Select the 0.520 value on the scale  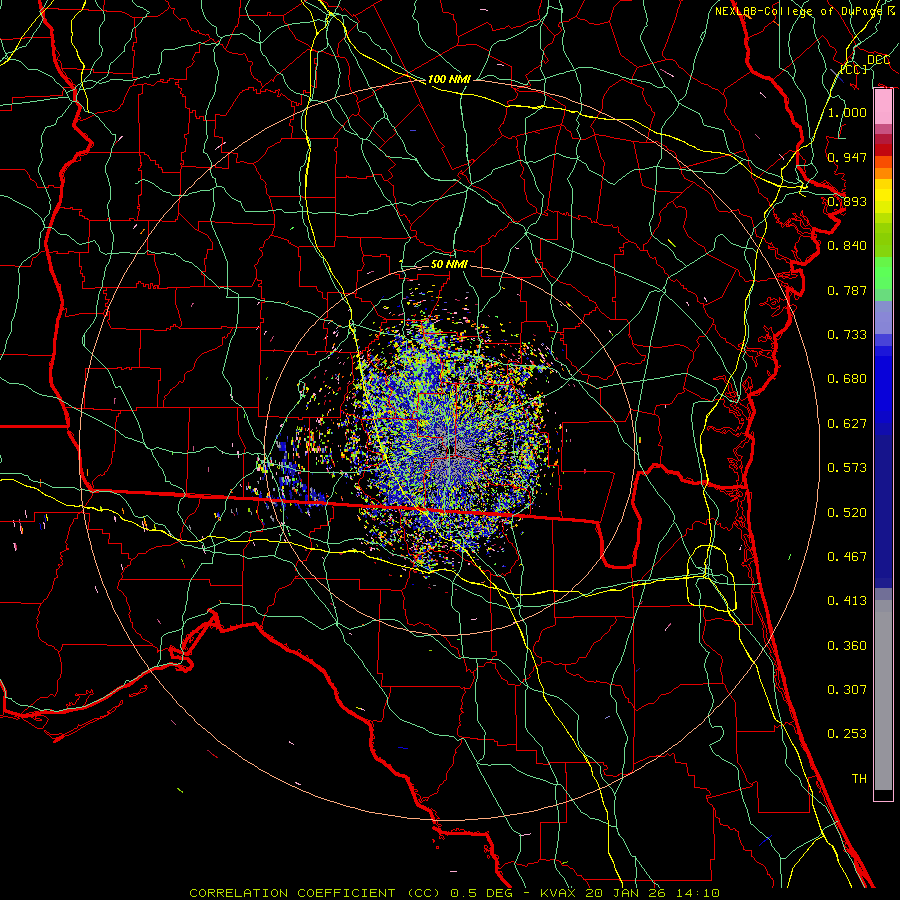(847, 513)
